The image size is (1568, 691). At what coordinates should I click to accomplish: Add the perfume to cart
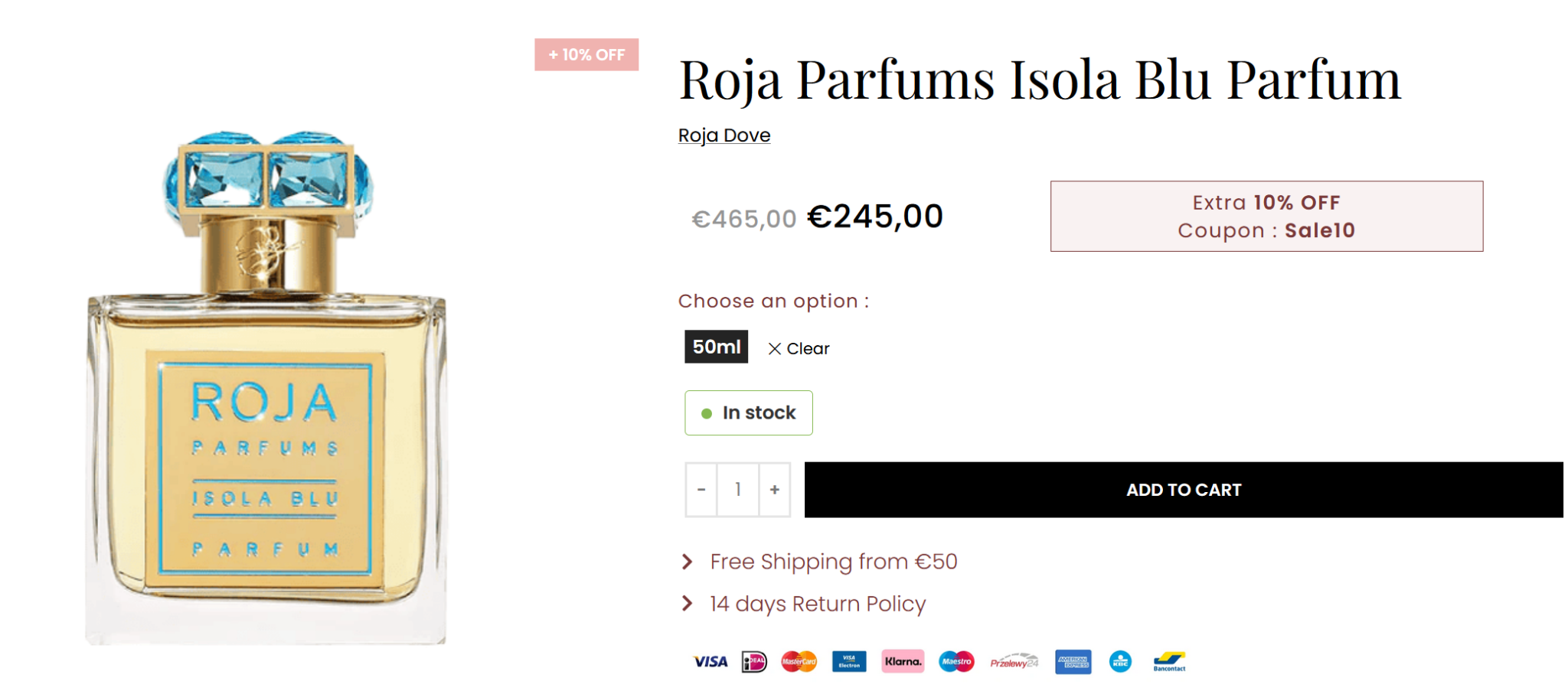(x=1183, y=490)
